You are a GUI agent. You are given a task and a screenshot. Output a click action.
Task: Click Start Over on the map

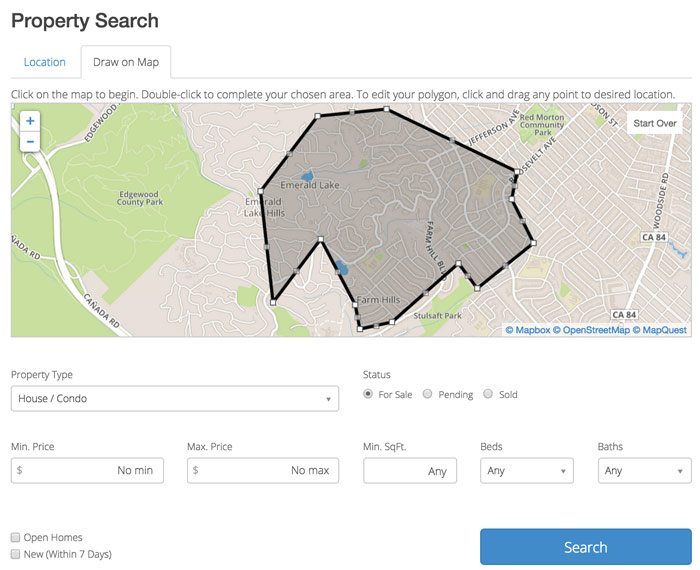click(x=655, y=123)
